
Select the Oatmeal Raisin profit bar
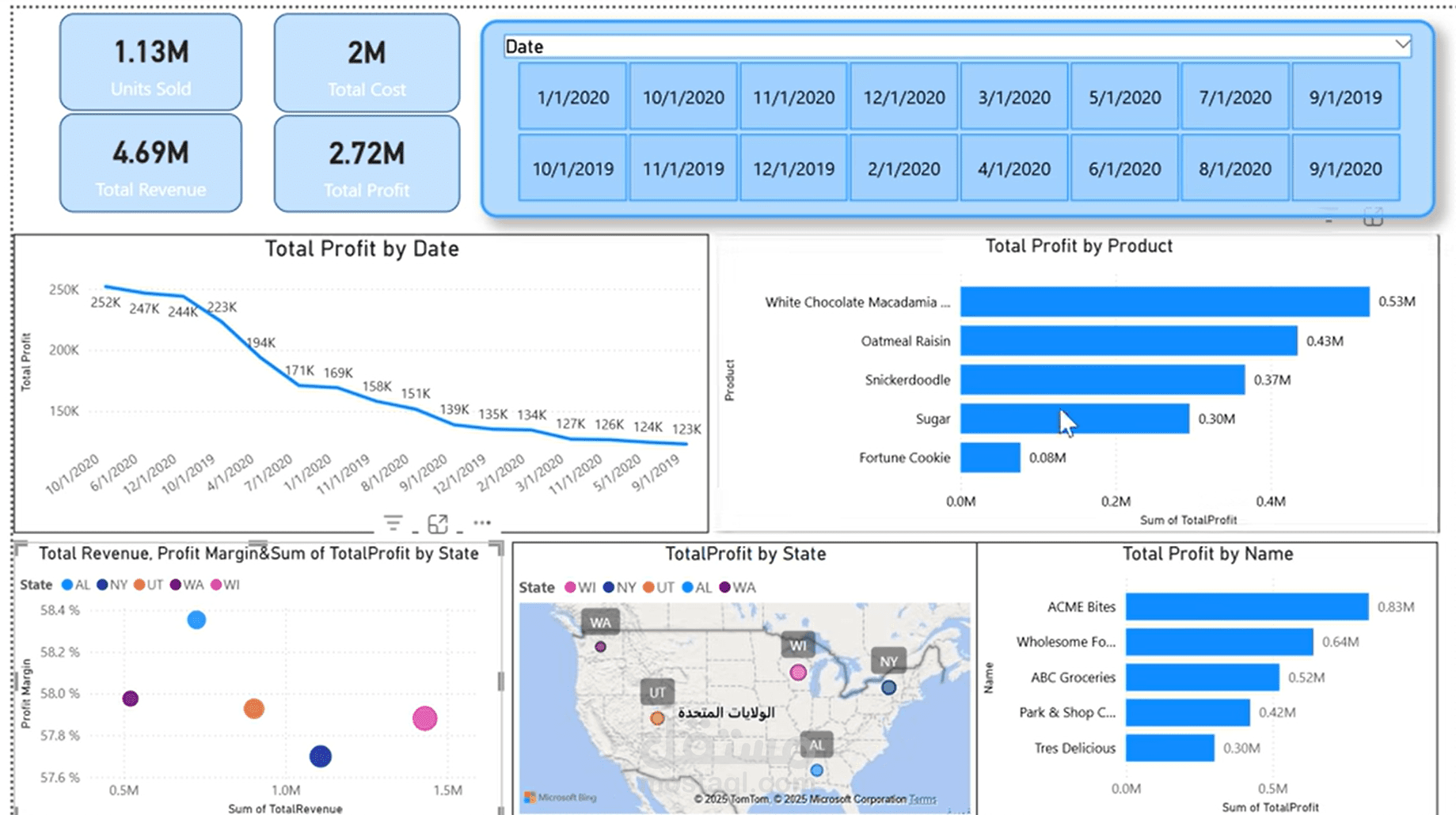1129,340
